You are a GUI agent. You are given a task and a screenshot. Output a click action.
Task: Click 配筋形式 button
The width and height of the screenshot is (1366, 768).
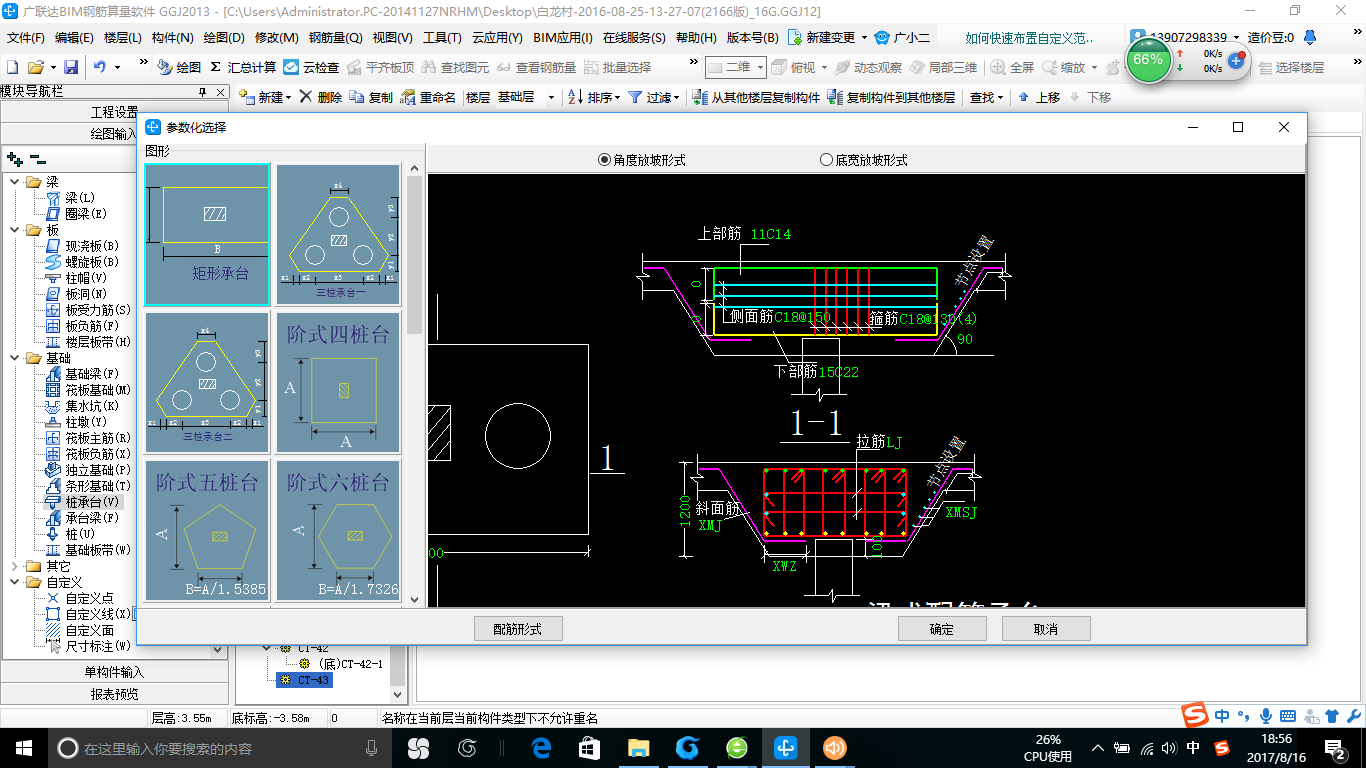click(x=518, y=629)
